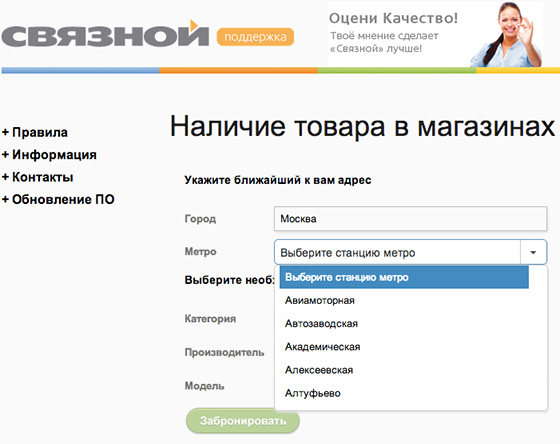Expand the Правила menu section
Screen dimensions: 560x444
[35, 132]
